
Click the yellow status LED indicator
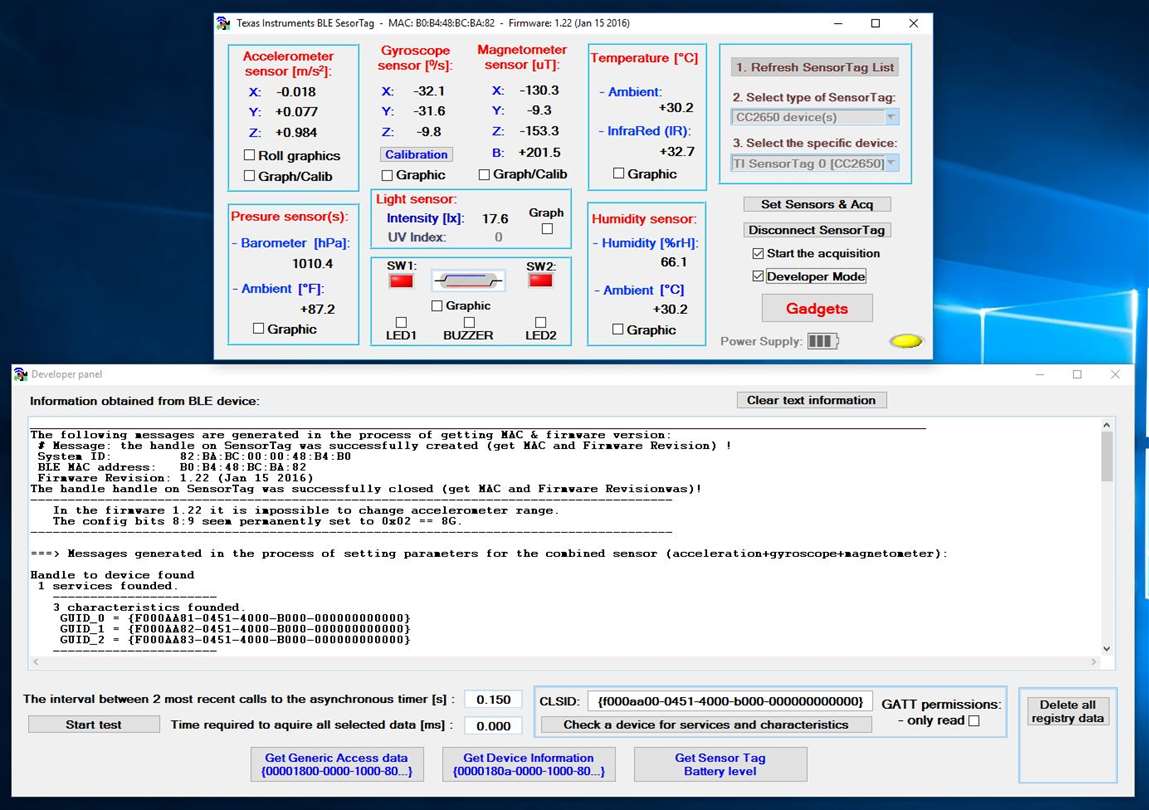[x=906, y=341]
